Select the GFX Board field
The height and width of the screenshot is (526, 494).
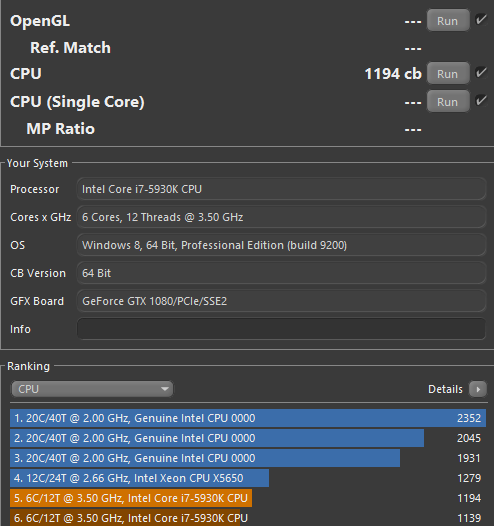[281, 301]
